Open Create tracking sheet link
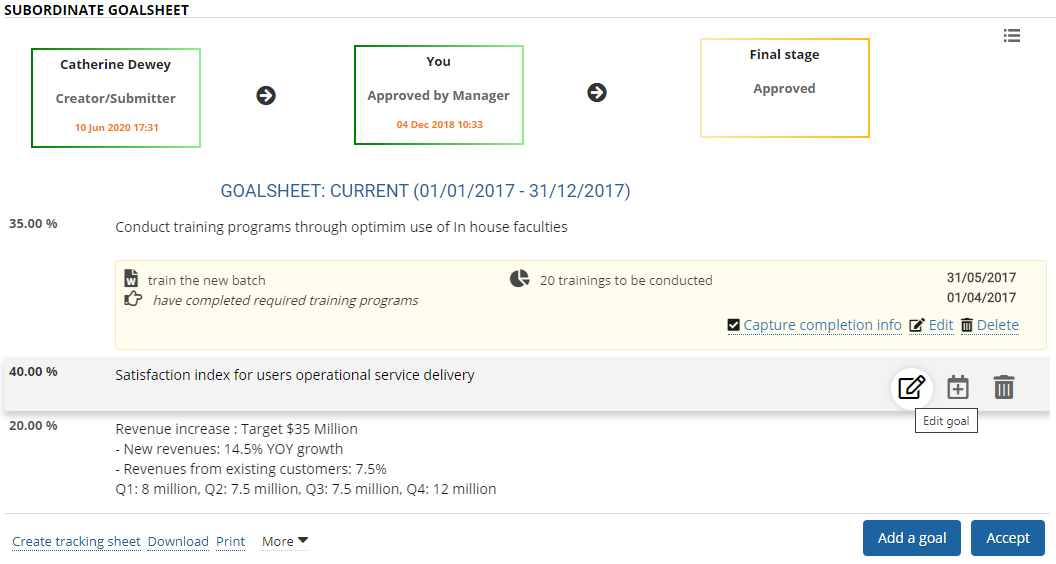This screenshot has height=564, width=1056. tap(76, 542)
